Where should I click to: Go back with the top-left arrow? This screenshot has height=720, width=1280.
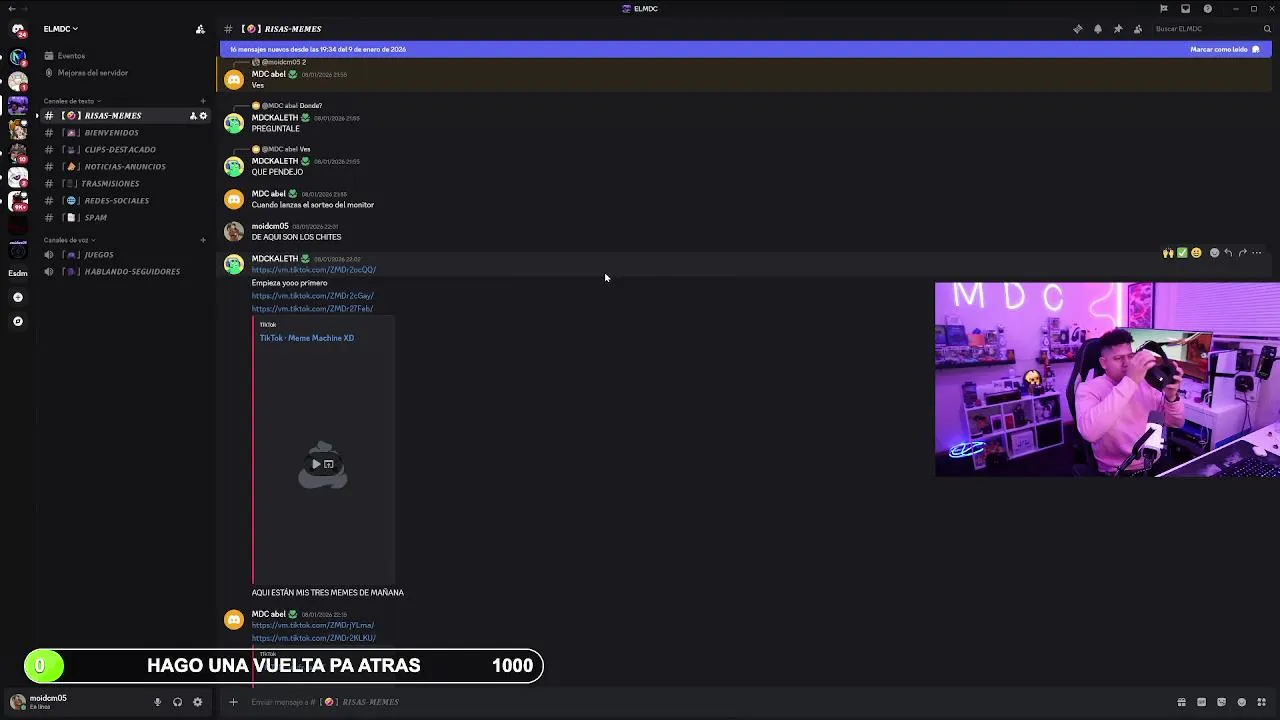(x=12, y=9)
